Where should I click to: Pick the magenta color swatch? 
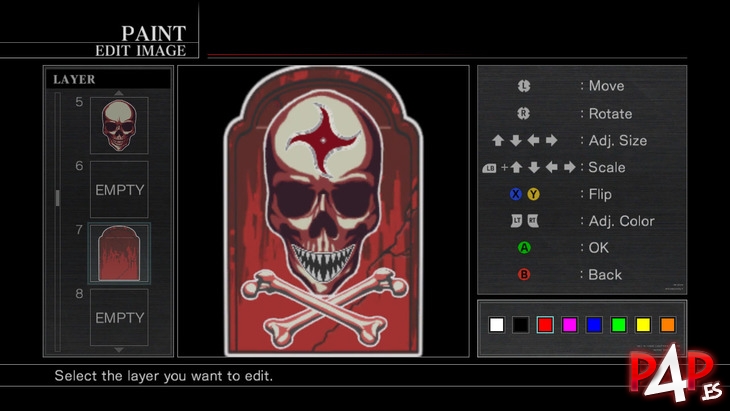[x=569, y=324]
